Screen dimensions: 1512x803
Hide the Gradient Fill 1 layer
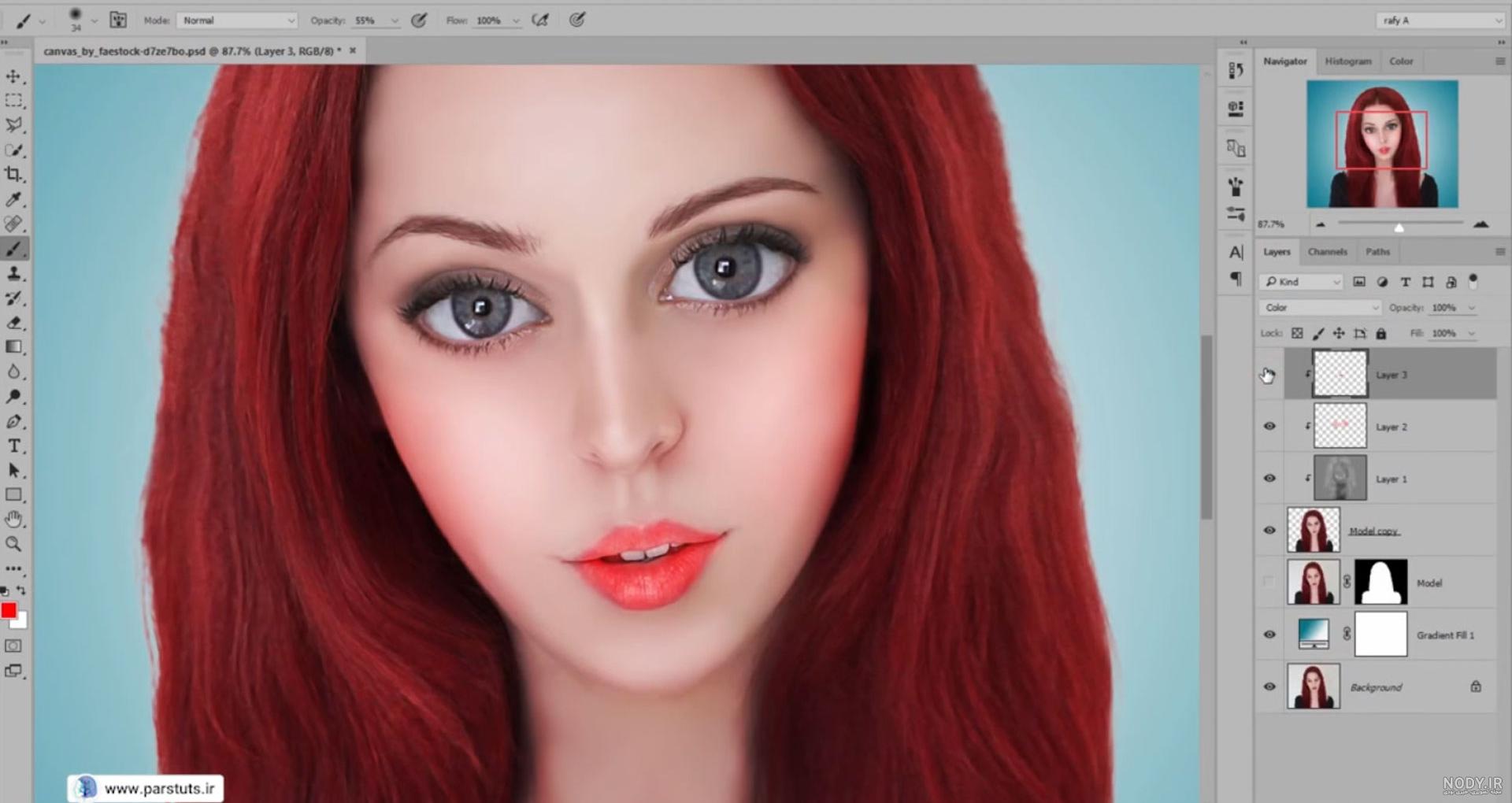(1269, 635)
